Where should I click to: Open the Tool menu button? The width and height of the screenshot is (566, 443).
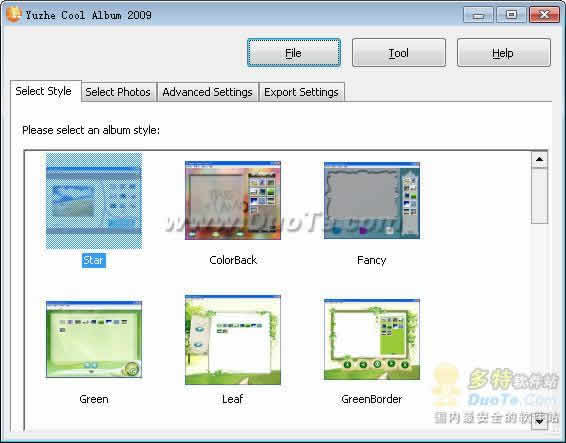pos(399,53)
